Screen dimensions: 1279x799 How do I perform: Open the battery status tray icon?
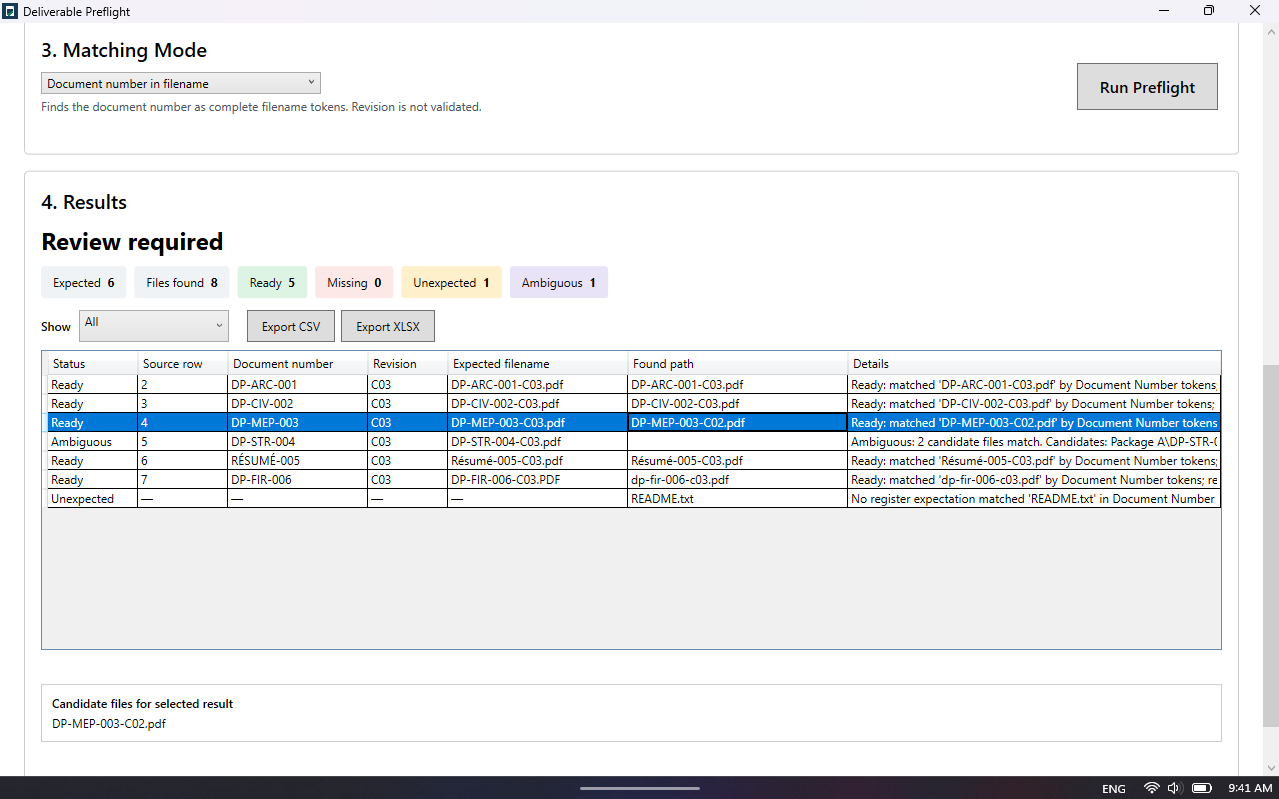(1202, 788)
